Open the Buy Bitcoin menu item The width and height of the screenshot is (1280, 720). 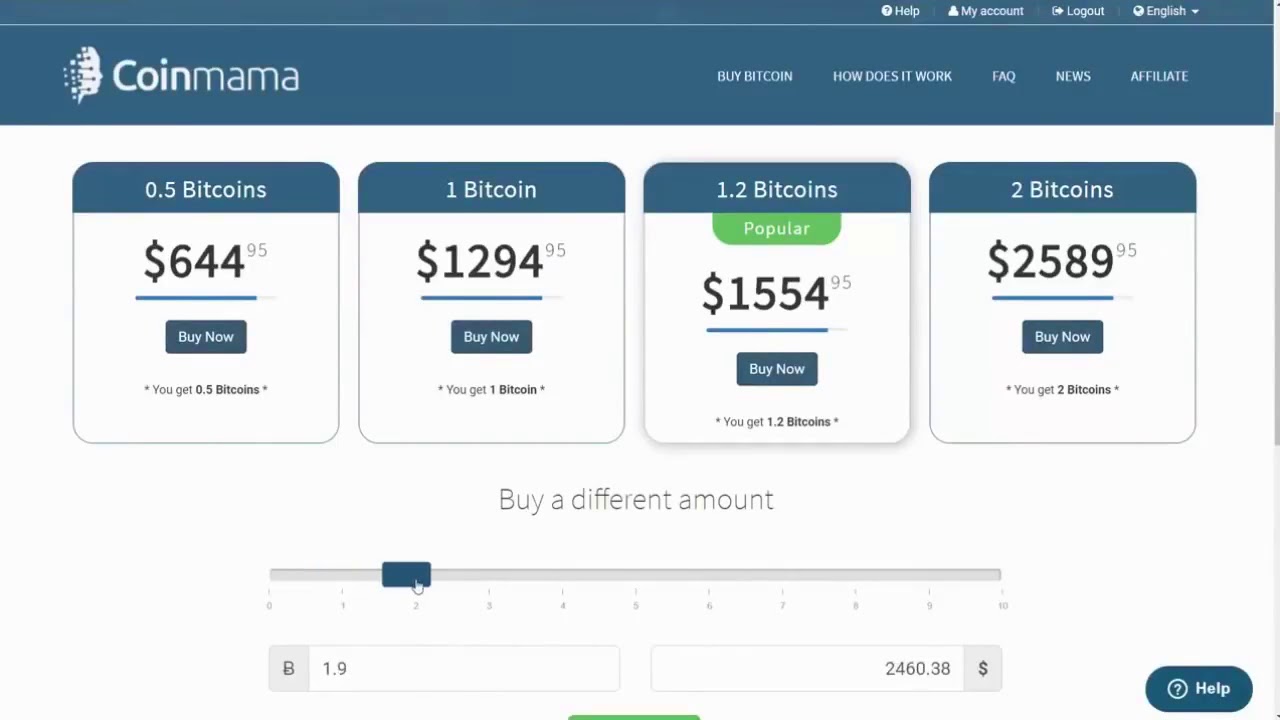(755, 76)
